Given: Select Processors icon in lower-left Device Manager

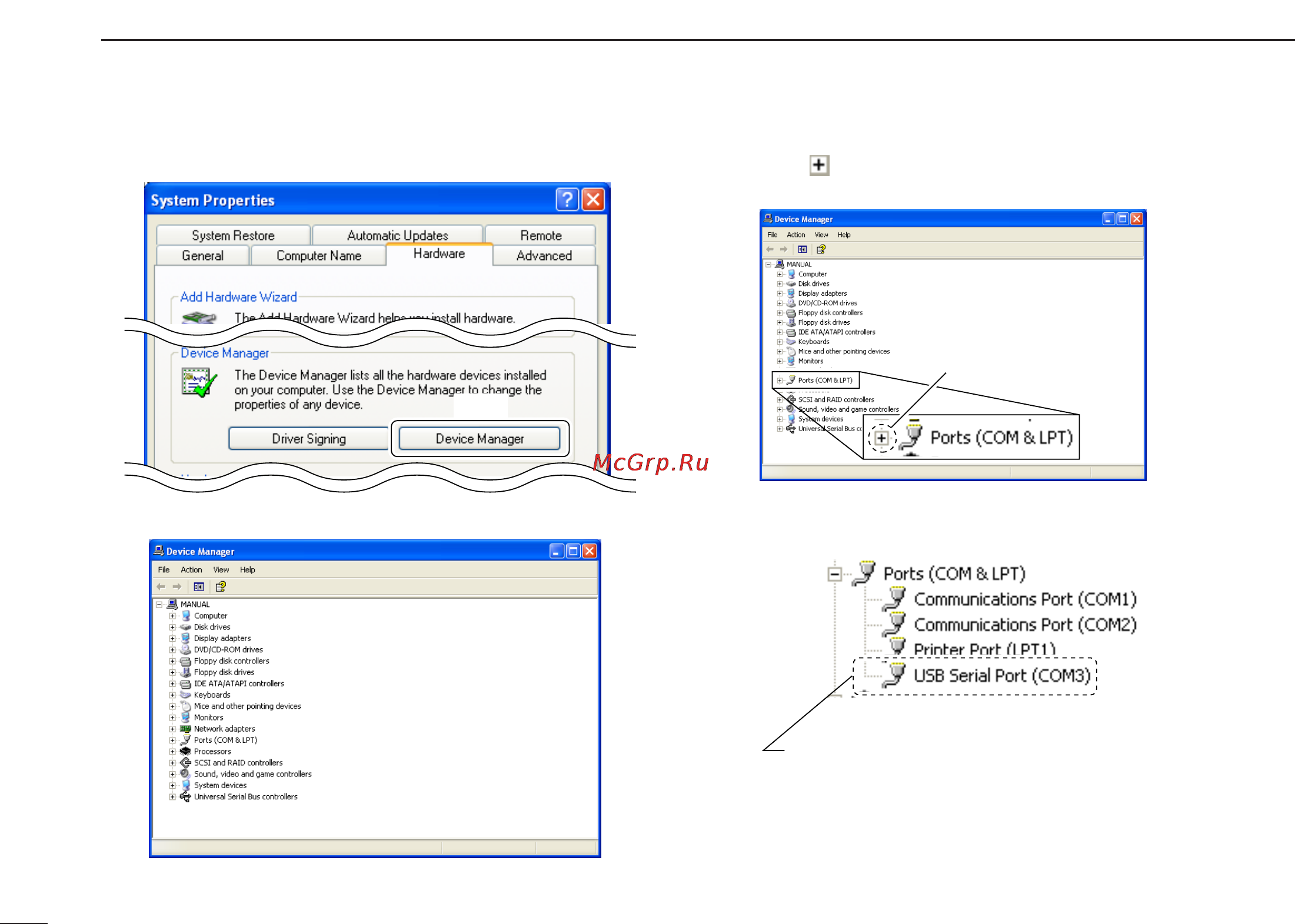Looking at the screenshot, I should pyautogui.click(x=185, y=752).
